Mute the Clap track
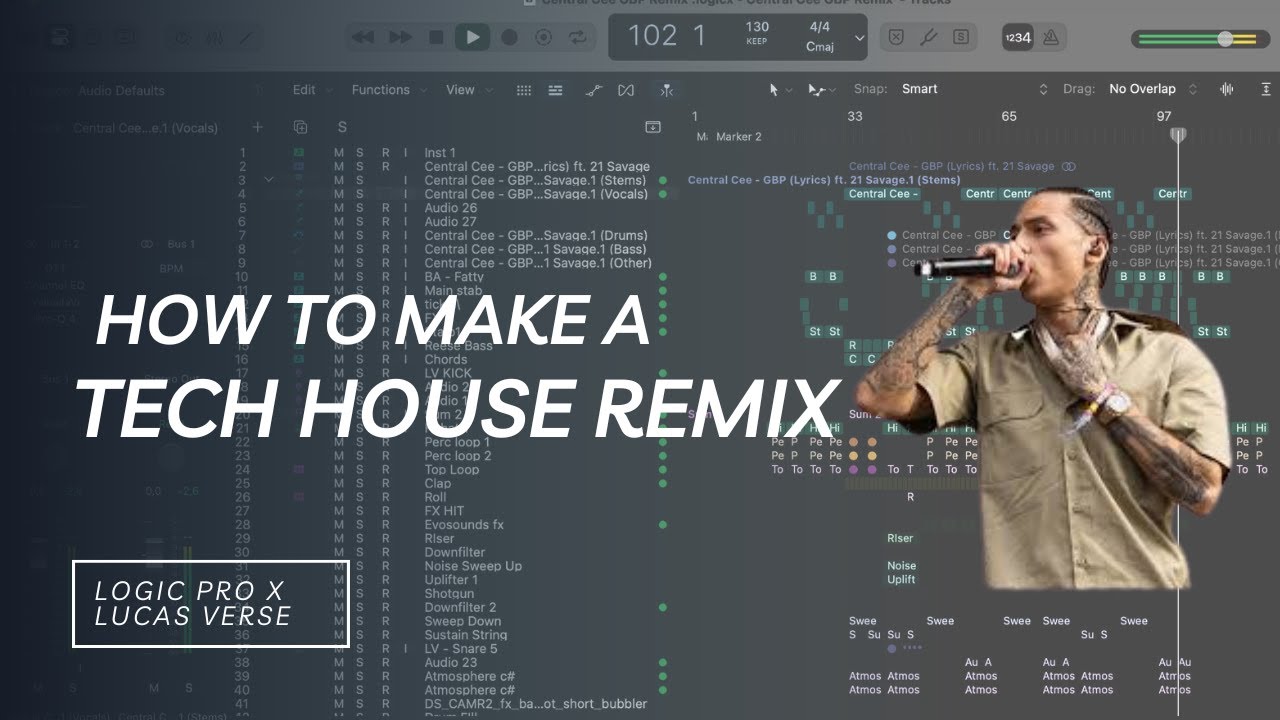1280x720 pixels. (x=339, y=483)
